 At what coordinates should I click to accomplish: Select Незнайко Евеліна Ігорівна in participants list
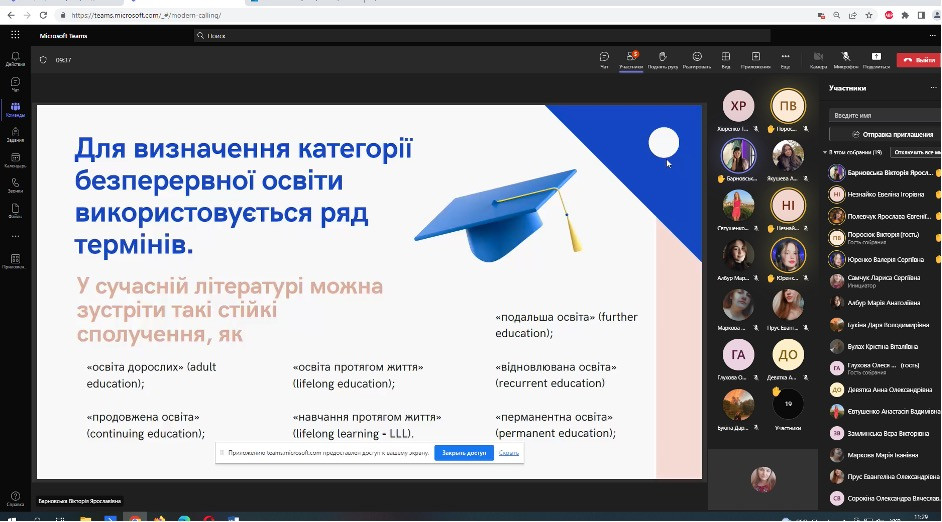884,195
